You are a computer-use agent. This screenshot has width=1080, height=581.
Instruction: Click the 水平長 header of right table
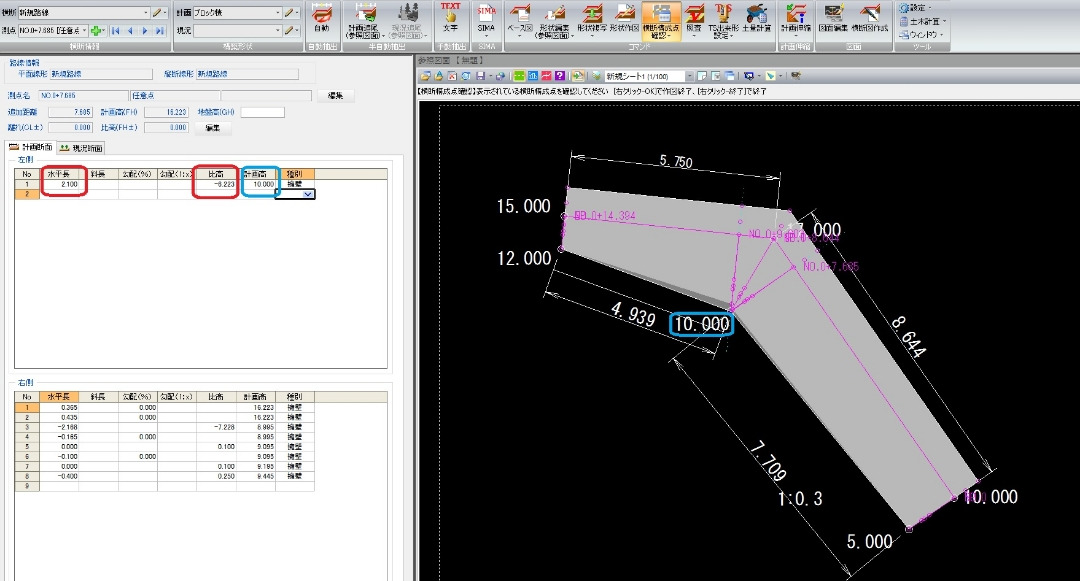pyautogui.click(x=59, y=397)
